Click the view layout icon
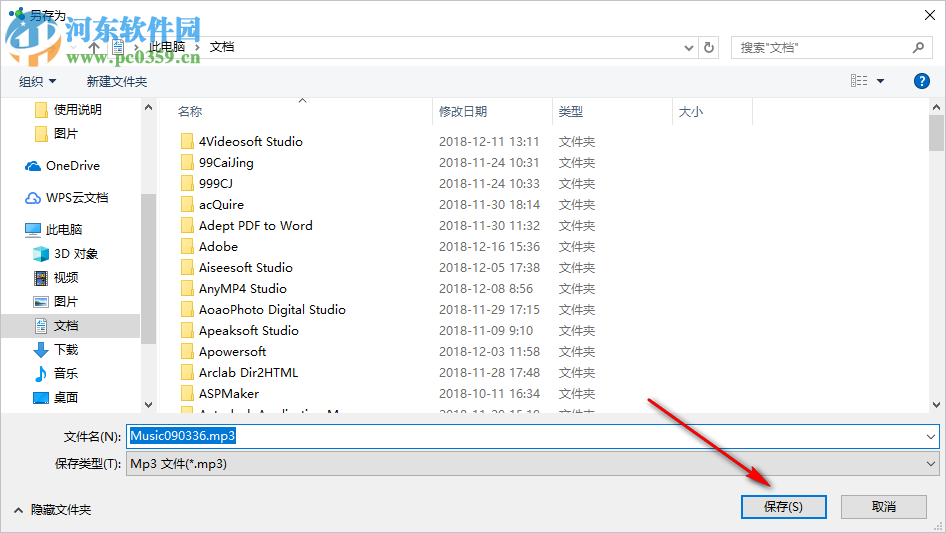946x533 pixels. pyautogui.click(x=859, y=80)
